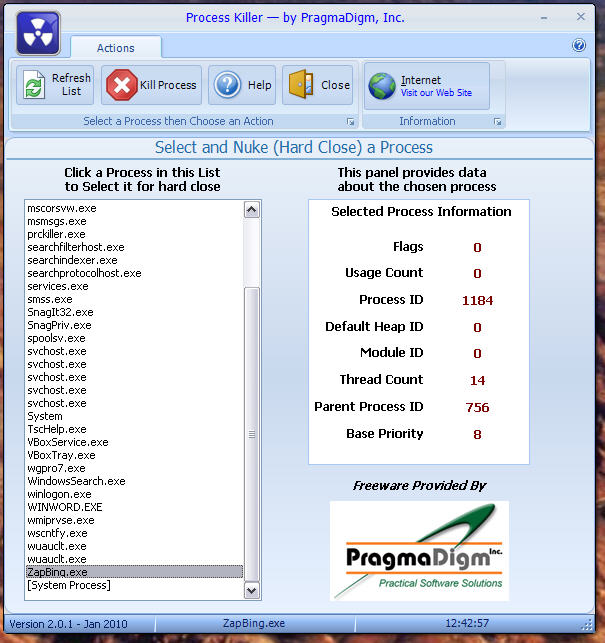
Task: Click the ribbon help icon at top right
Action: [578, 46]
